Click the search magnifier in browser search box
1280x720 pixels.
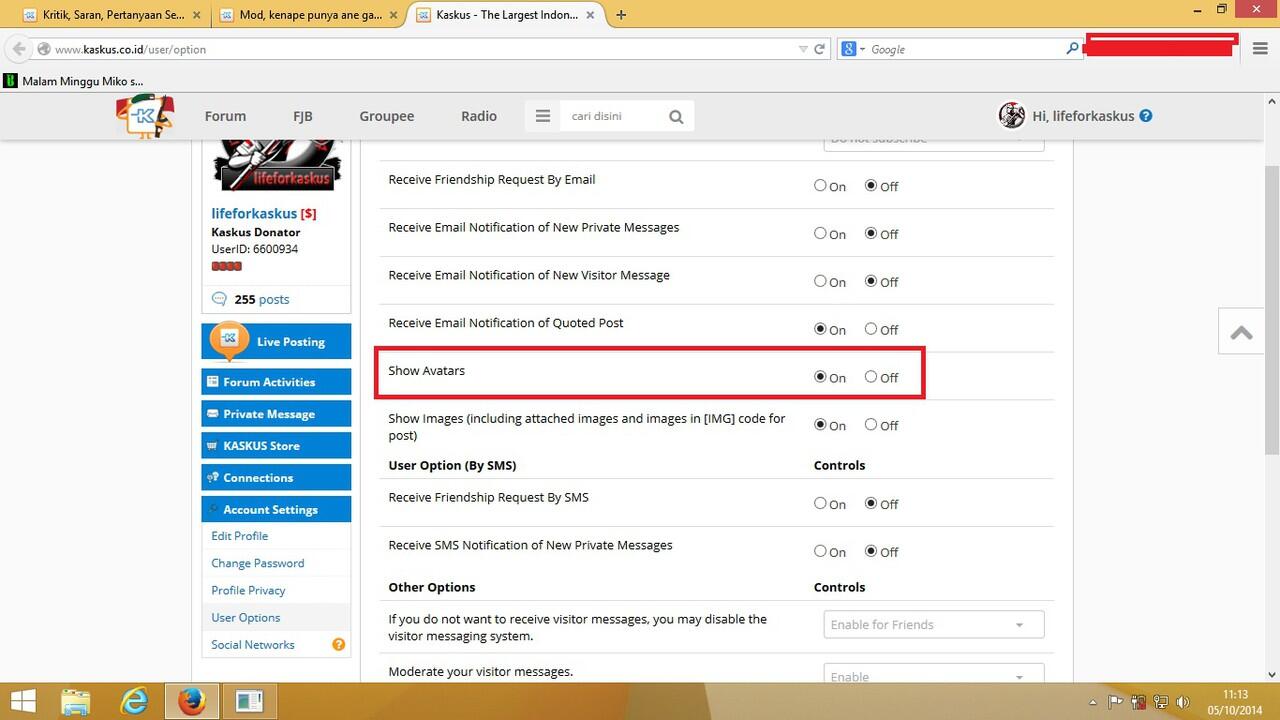pos(1072,48)
